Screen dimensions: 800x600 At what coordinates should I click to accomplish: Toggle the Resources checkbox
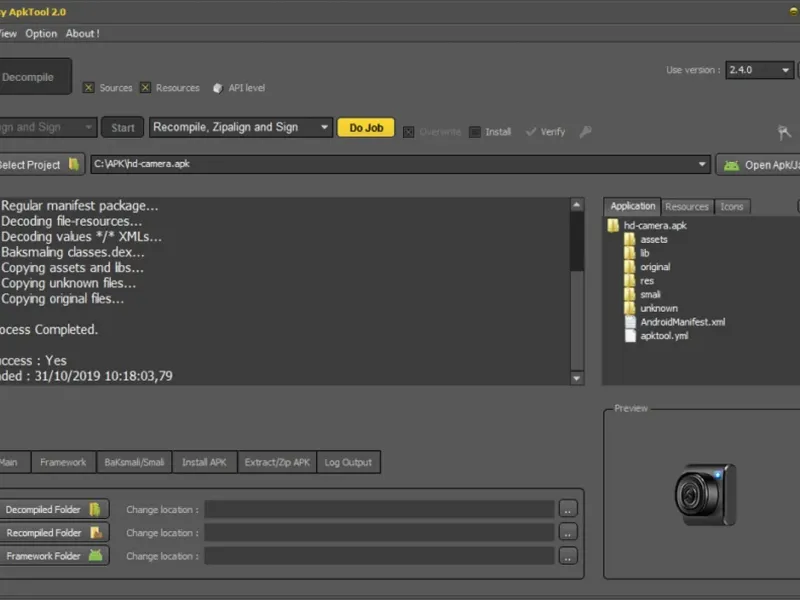click(x=146, y=88)
